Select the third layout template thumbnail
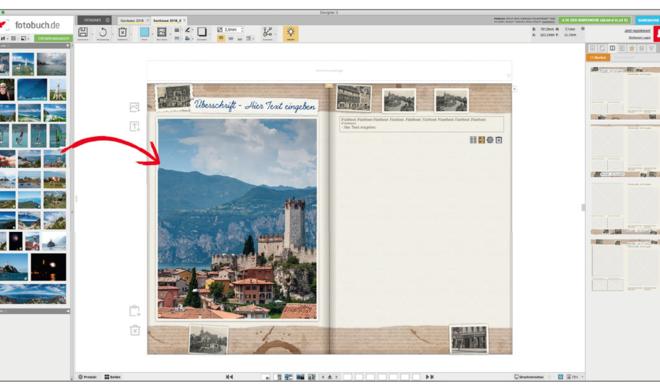Viewport: 660px width, 390px height. (x=625, y=208)
